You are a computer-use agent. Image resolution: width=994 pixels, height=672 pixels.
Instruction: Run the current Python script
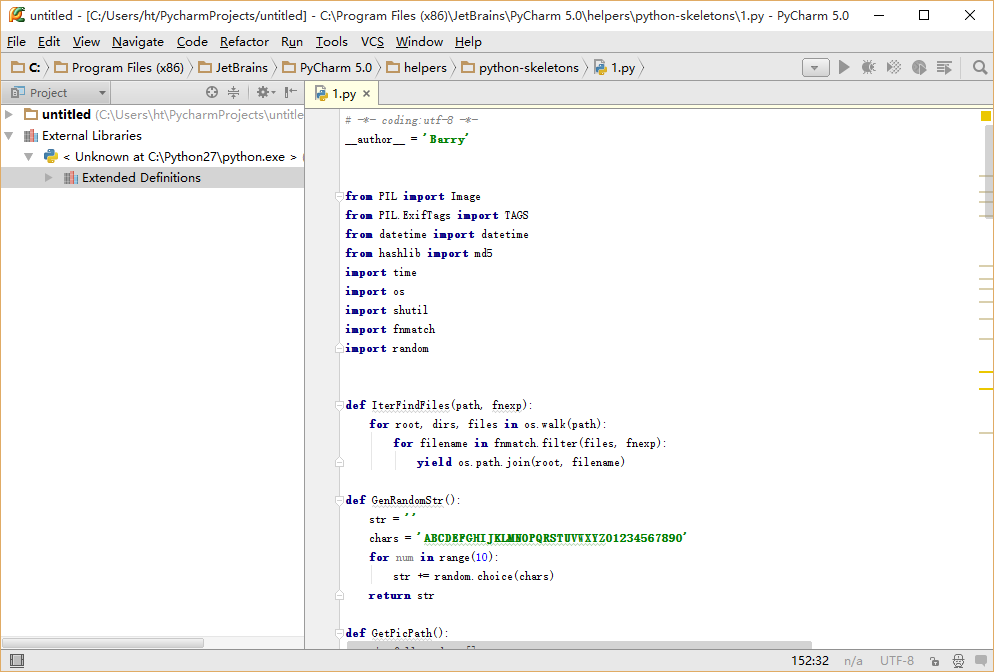point(844,66)
